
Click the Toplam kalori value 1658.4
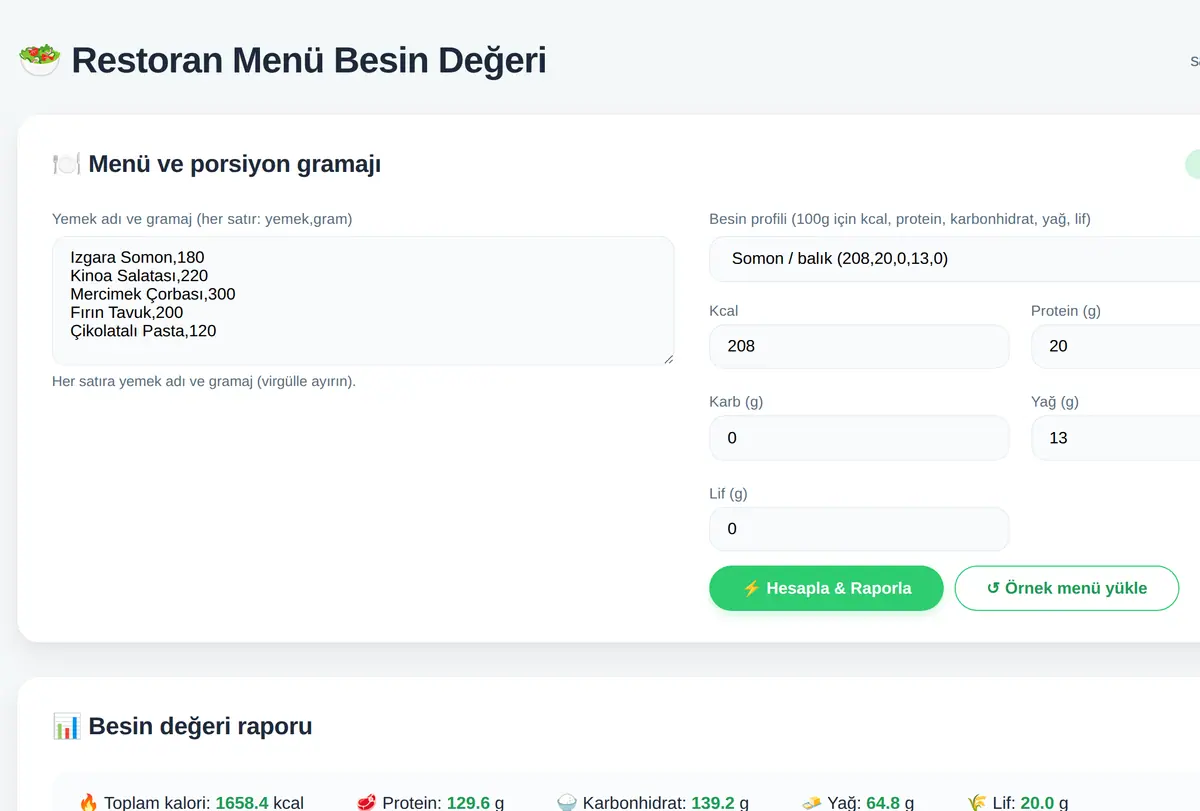[x=241, y=803]
